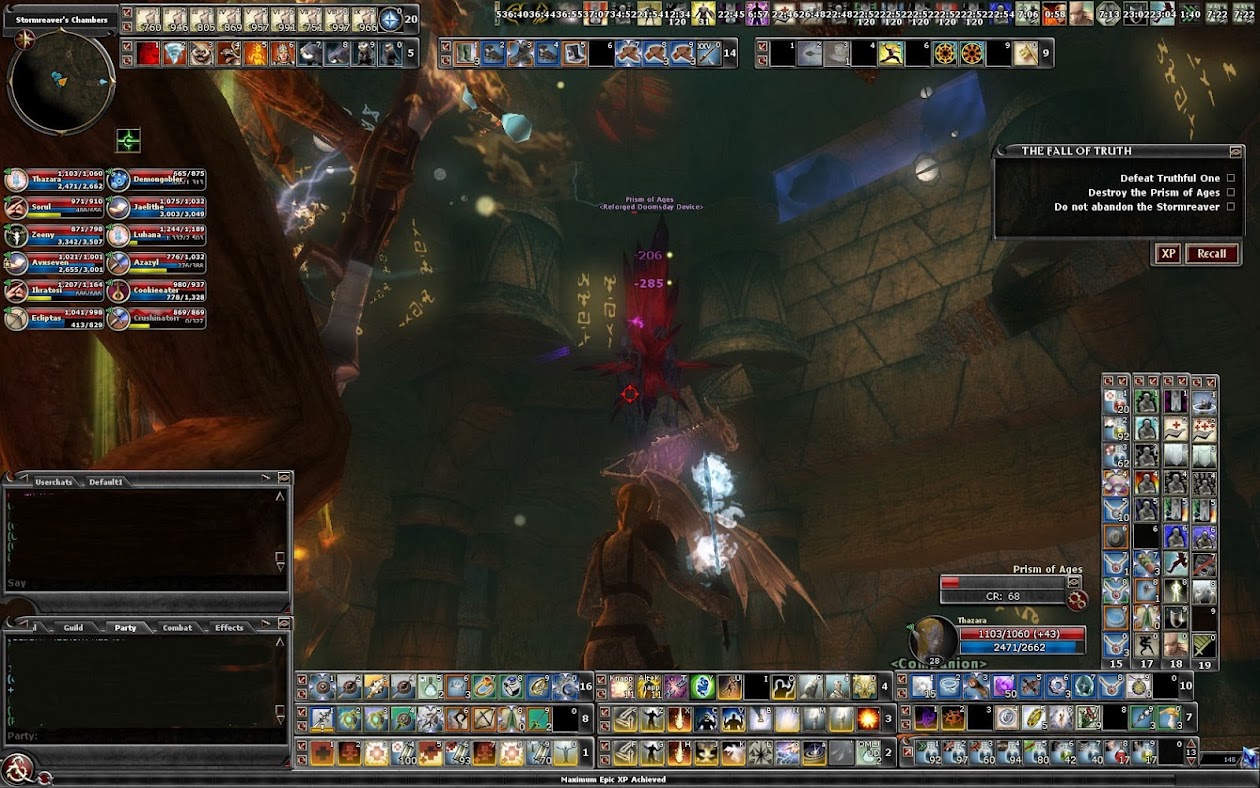Viewport: 1260px width, 788px height.
Task: Click the XP button in quest panel
Action: [1168, 253]
